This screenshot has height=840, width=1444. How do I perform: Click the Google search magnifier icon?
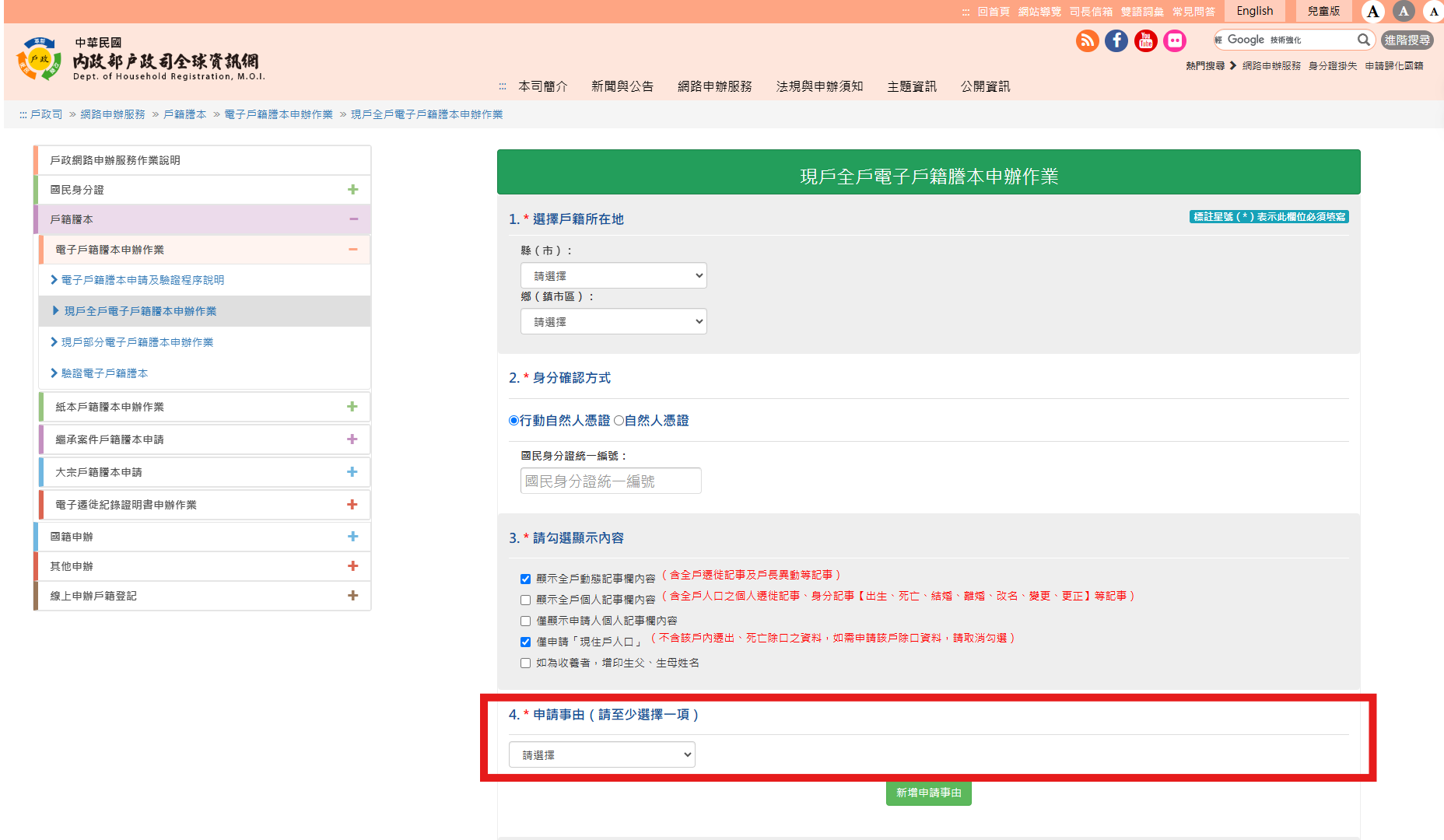[1363, 40]
